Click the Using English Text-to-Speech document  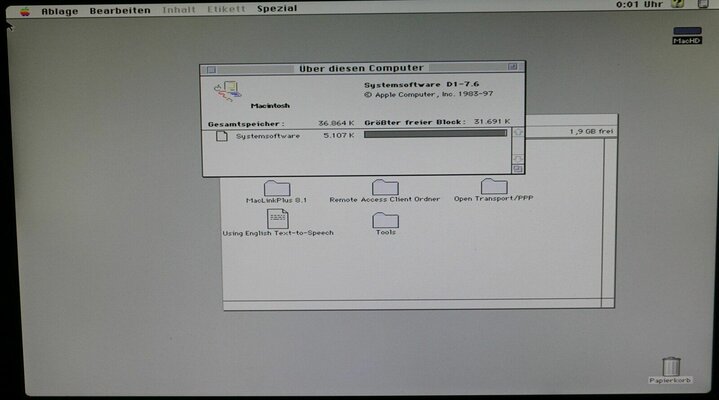pos(277,219)
